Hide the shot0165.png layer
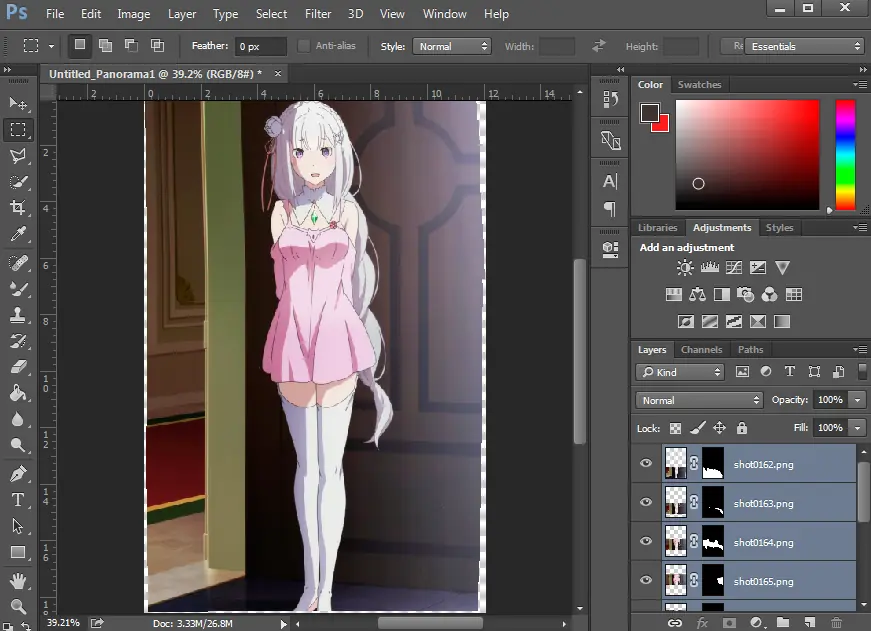Screen dimensions: 871x631 [x=646, y=580]
